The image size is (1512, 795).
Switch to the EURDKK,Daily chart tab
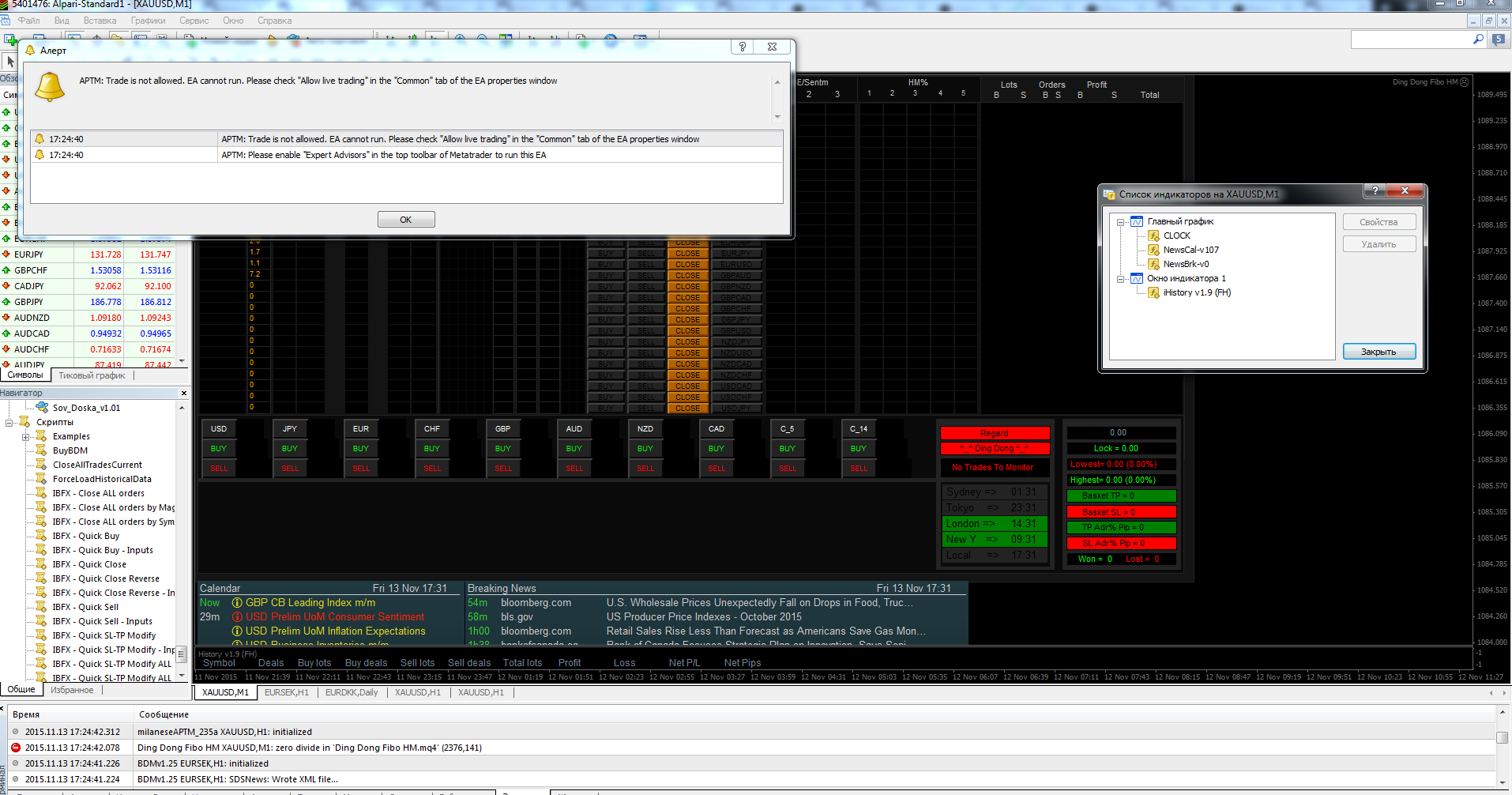click(x=352, y=692)
